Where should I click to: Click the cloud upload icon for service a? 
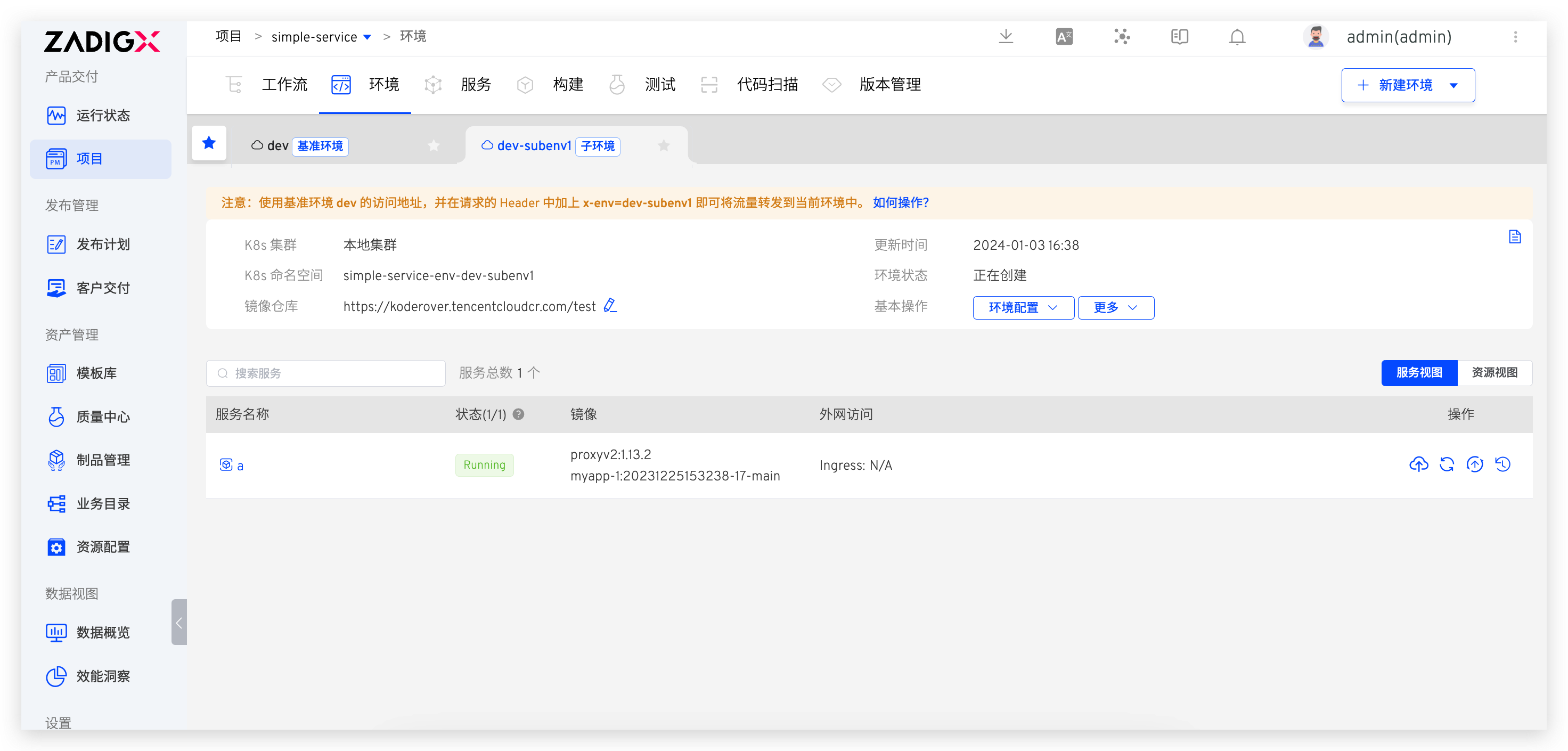tap(1418, 464)
